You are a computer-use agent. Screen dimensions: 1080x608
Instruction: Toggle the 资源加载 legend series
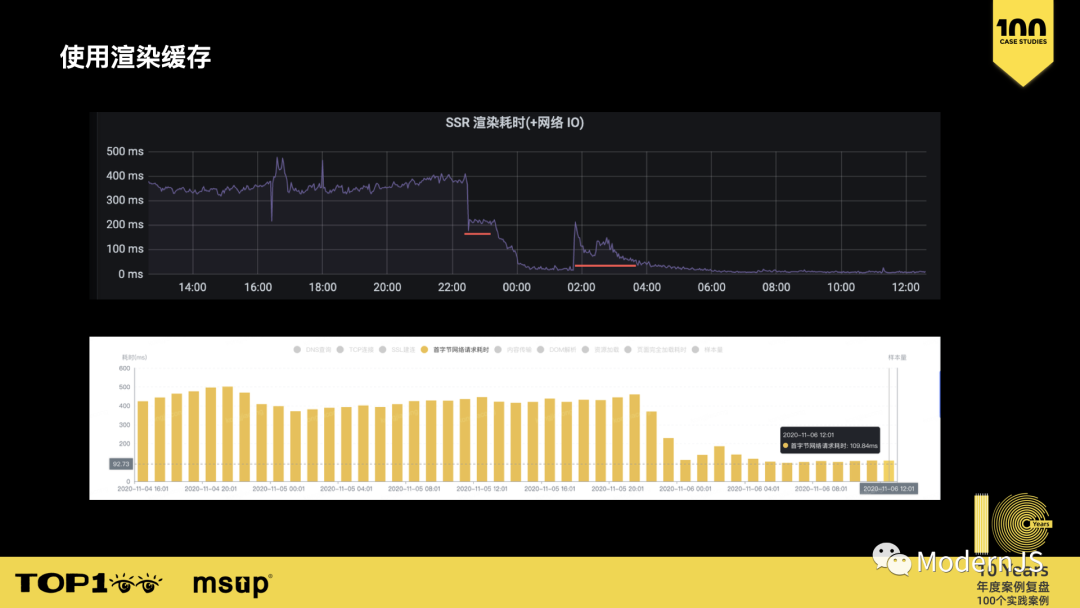pos(600,350)
